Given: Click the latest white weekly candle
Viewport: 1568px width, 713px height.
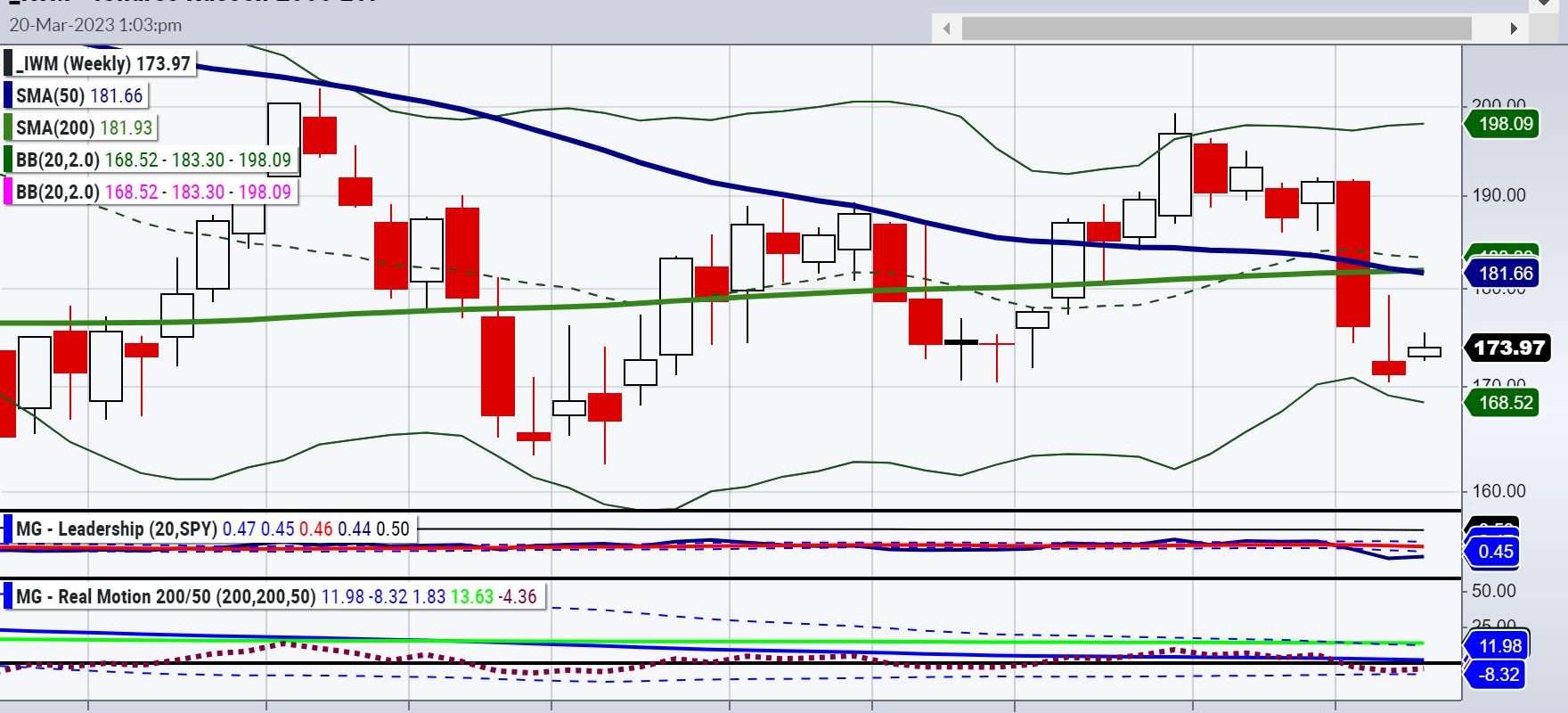Looking at the screenshot, I should click(1425, 351).
